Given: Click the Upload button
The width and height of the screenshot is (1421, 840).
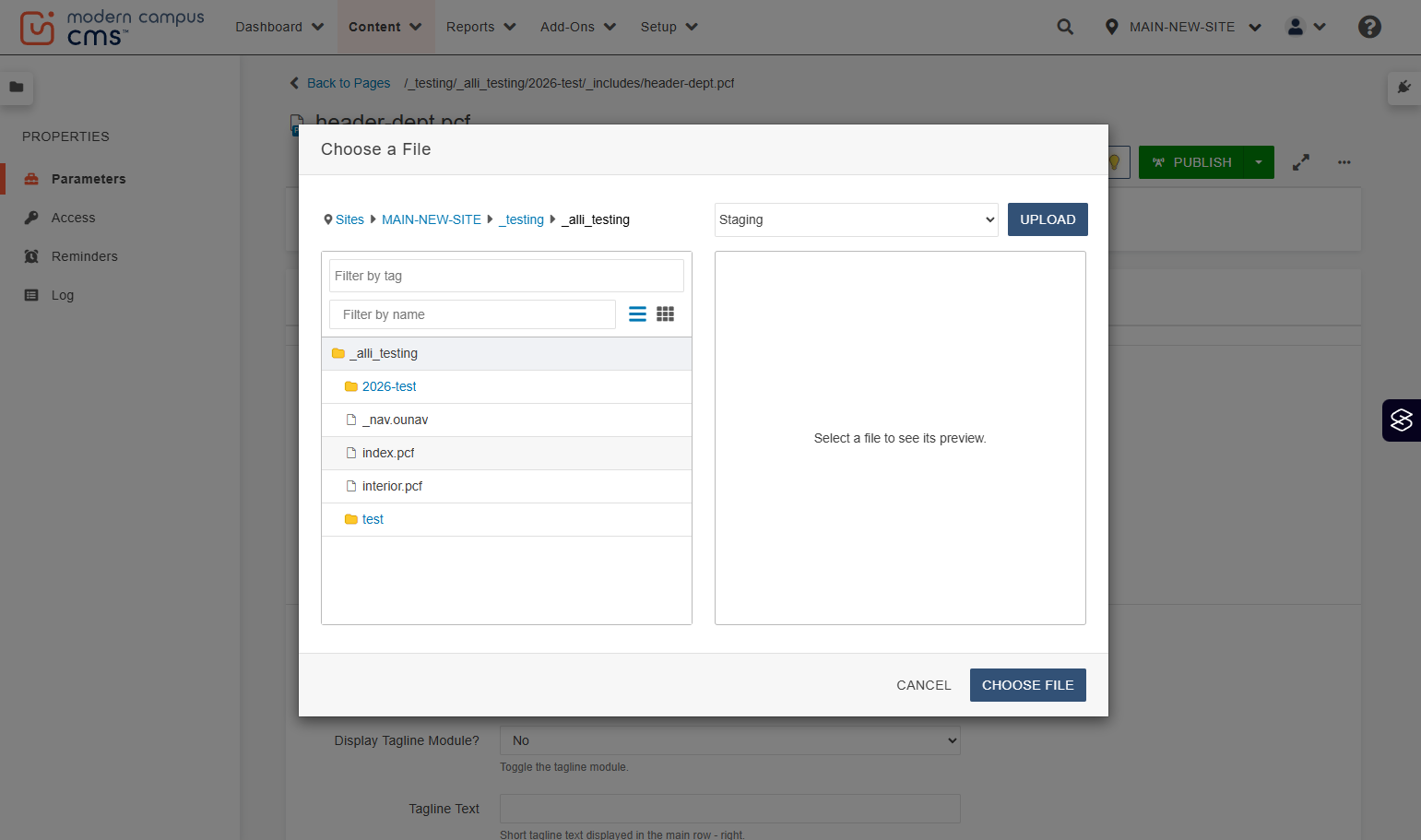Looking at the screenshot, I should click(x=1048, y=219).
